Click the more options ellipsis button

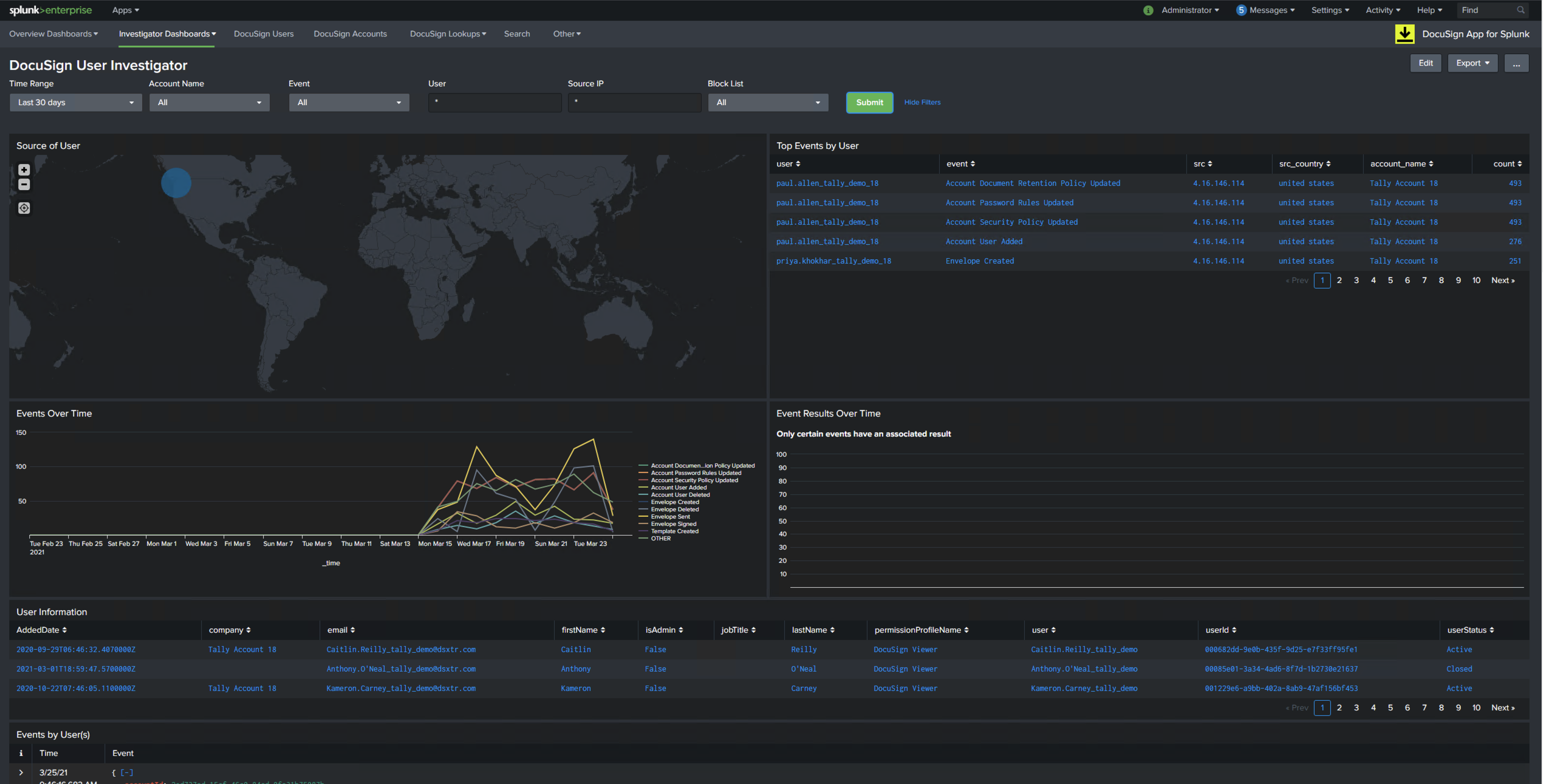(1516, 63)
